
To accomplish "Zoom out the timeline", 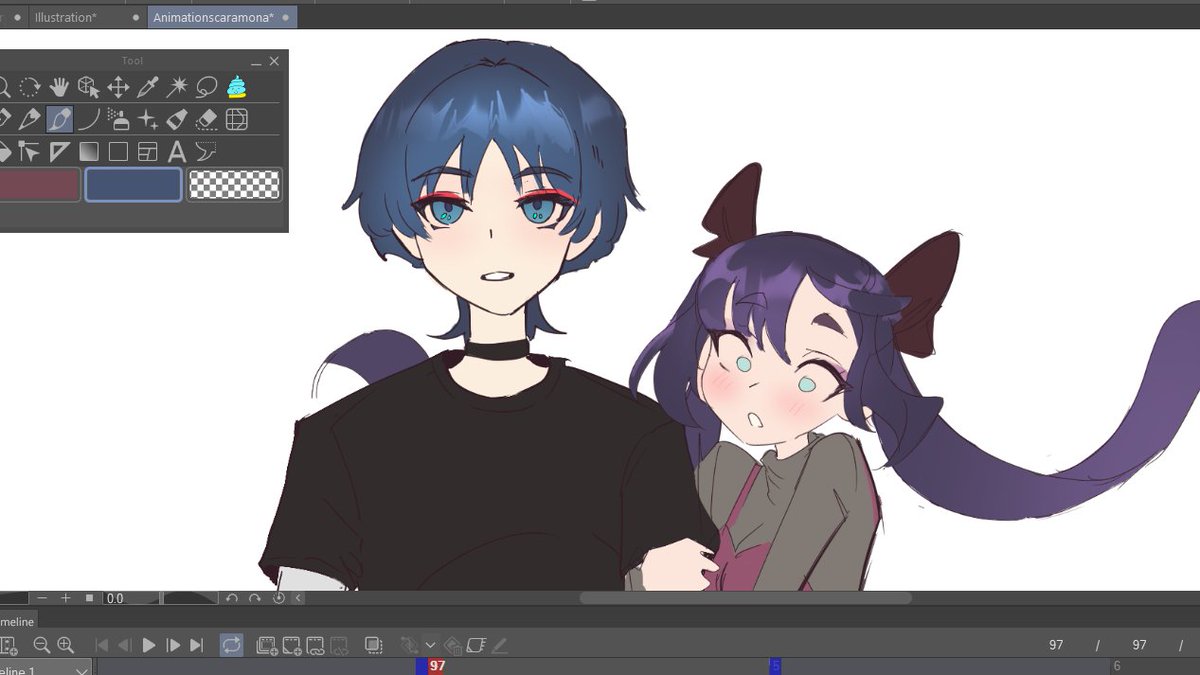I will pyautogui.click(x=42, y=646).
